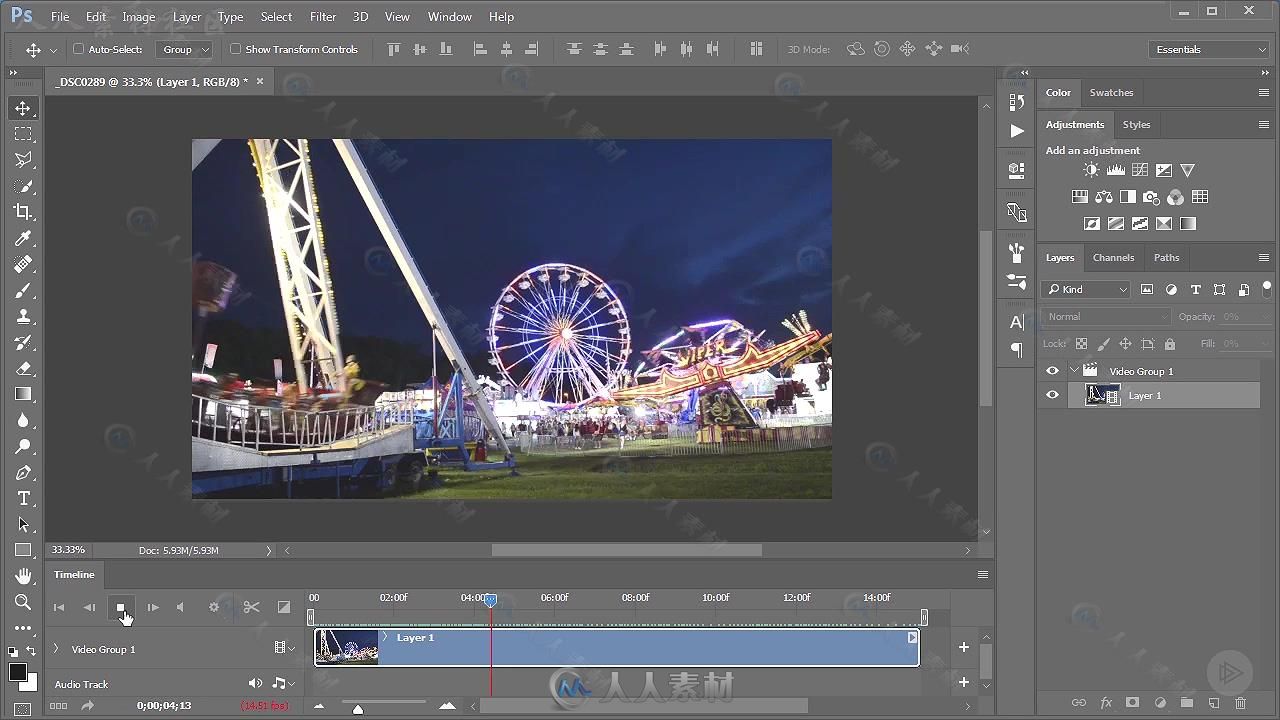Switch to the Paths tab
This screenshot has height=720, width=1280.
(x=1166, y=258)
